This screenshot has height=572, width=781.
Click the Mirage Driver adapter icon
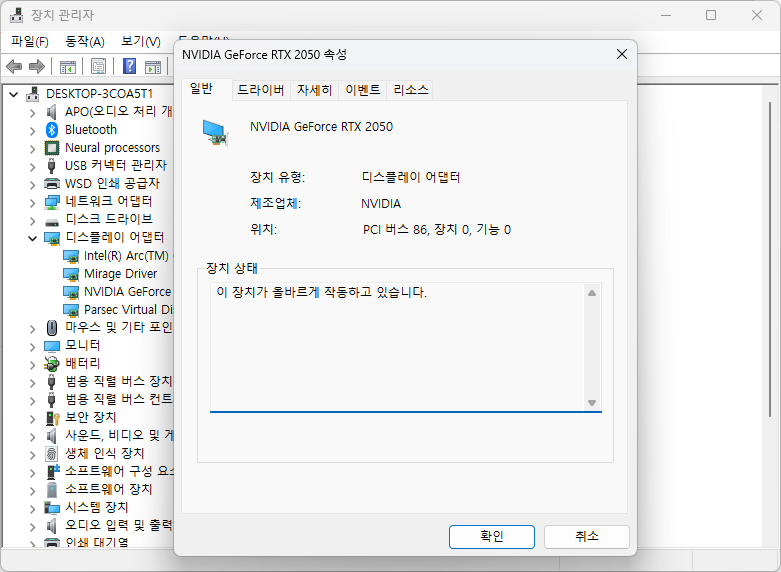click(x=71, y=274)
